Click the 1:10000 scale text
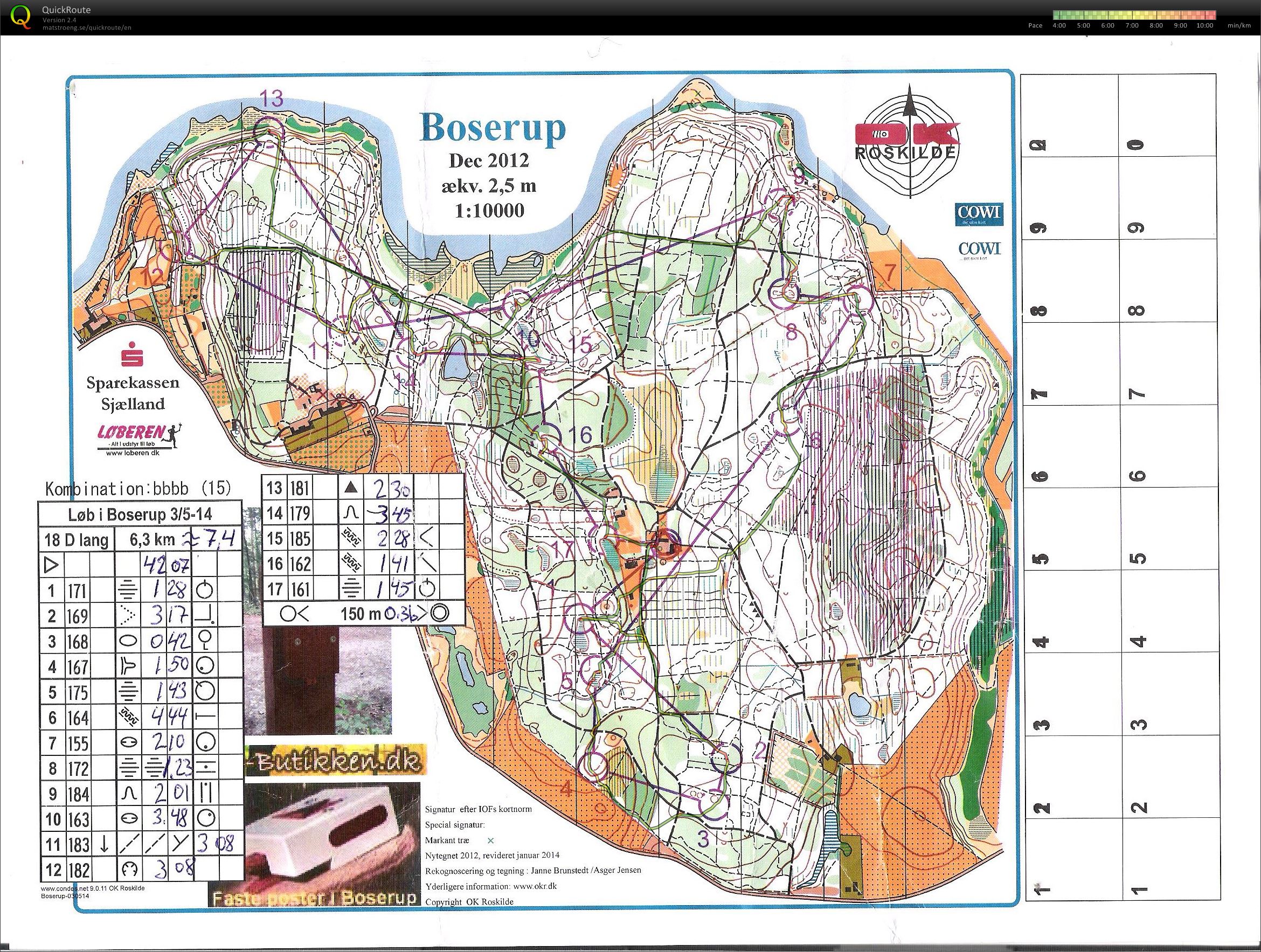1261x952 pixels. [x=490, y=211]
